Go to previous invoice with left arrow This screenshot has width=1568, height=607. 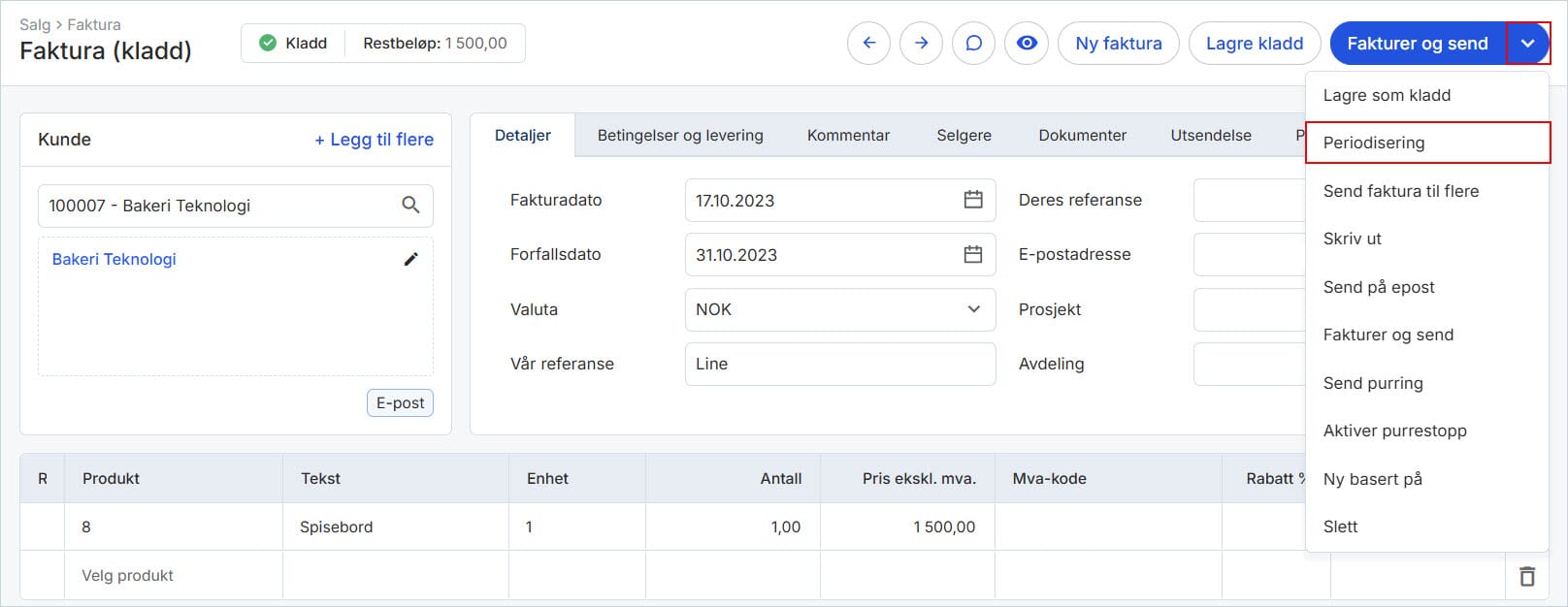868,44
